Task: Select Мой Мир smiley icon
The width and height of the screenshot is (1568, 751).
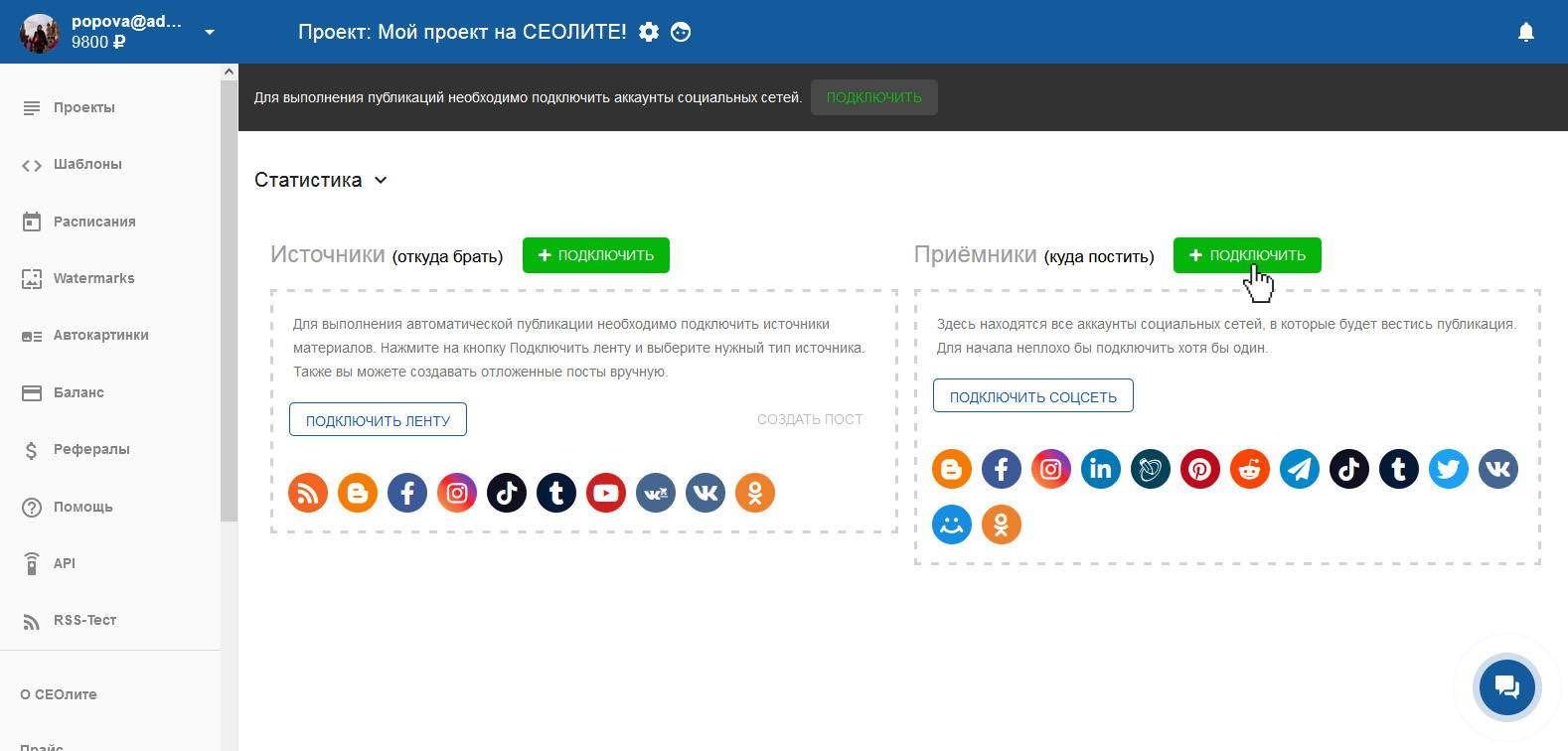Action: pyautogui.click(x=952, y=525)
